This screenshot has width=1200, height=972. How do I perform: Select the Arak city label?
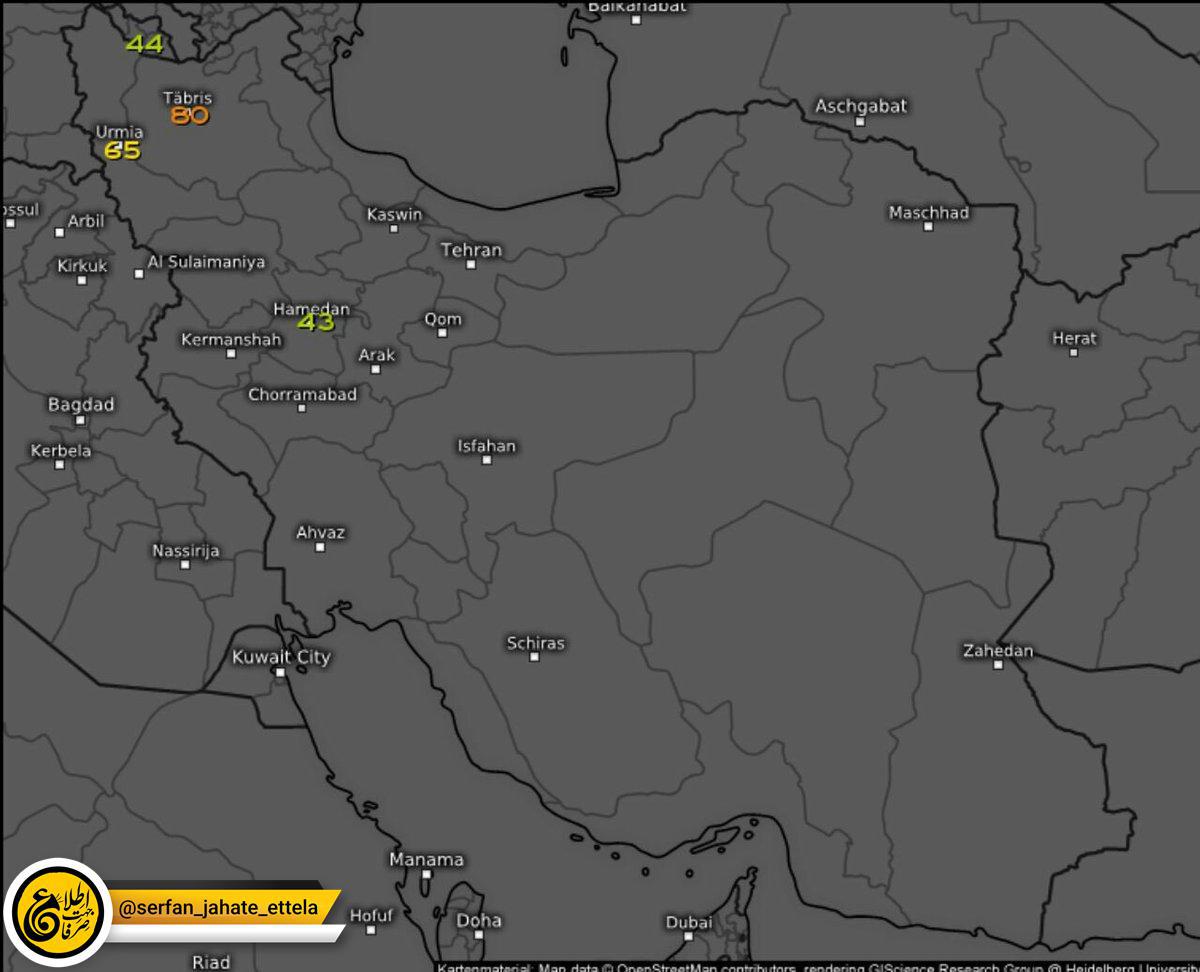[x=377, y=355]
